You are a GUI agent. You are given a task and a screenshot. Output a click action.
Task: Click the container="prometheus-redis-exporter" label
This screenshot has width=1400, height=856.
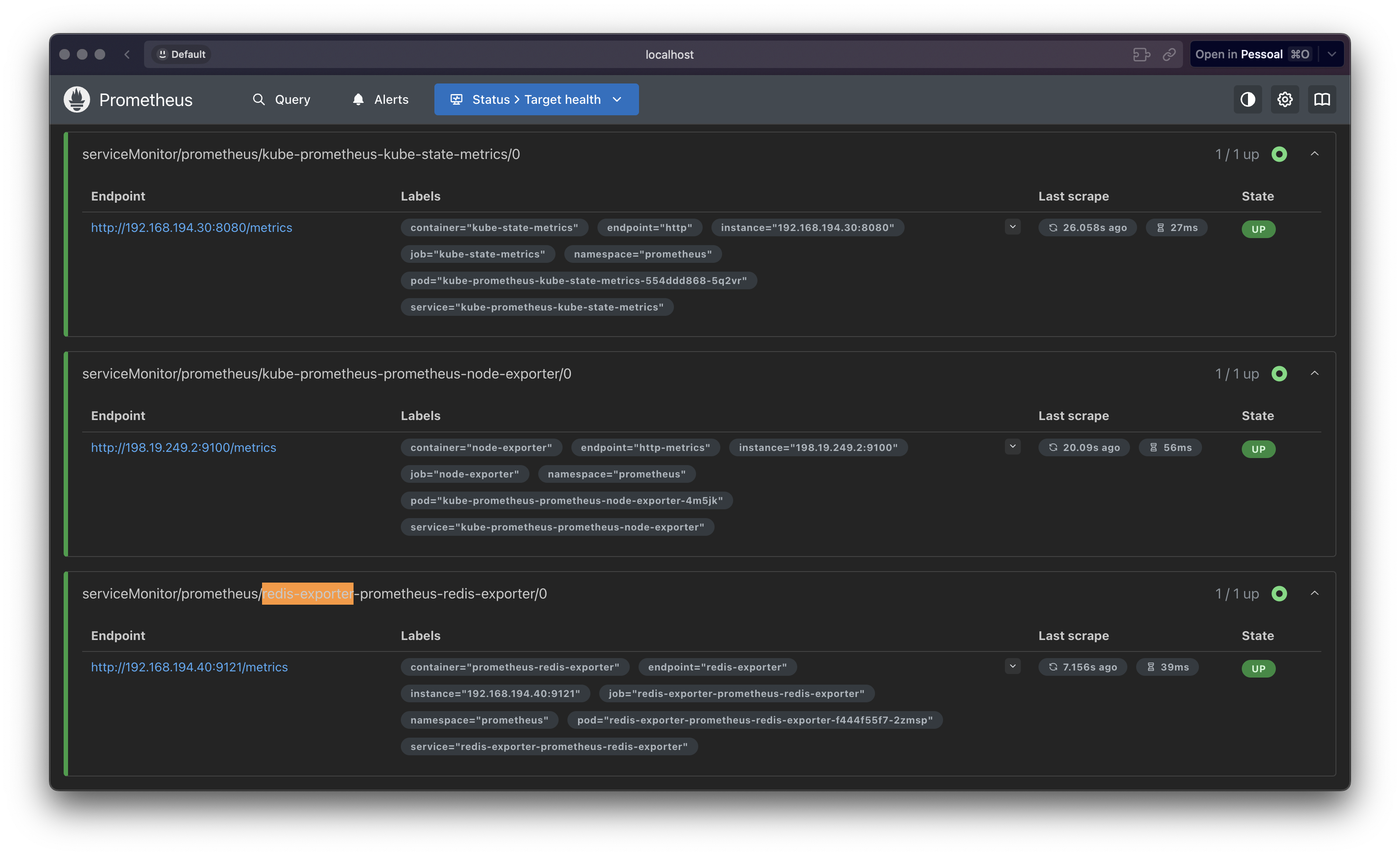pyautogui.click(x=515, y=667)
